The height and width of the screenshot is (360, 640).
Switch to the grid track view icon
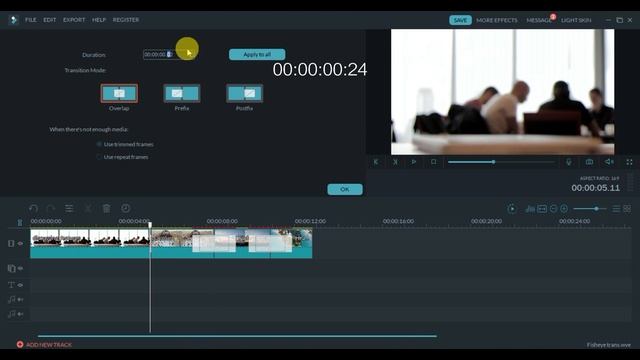pos(627,209)
